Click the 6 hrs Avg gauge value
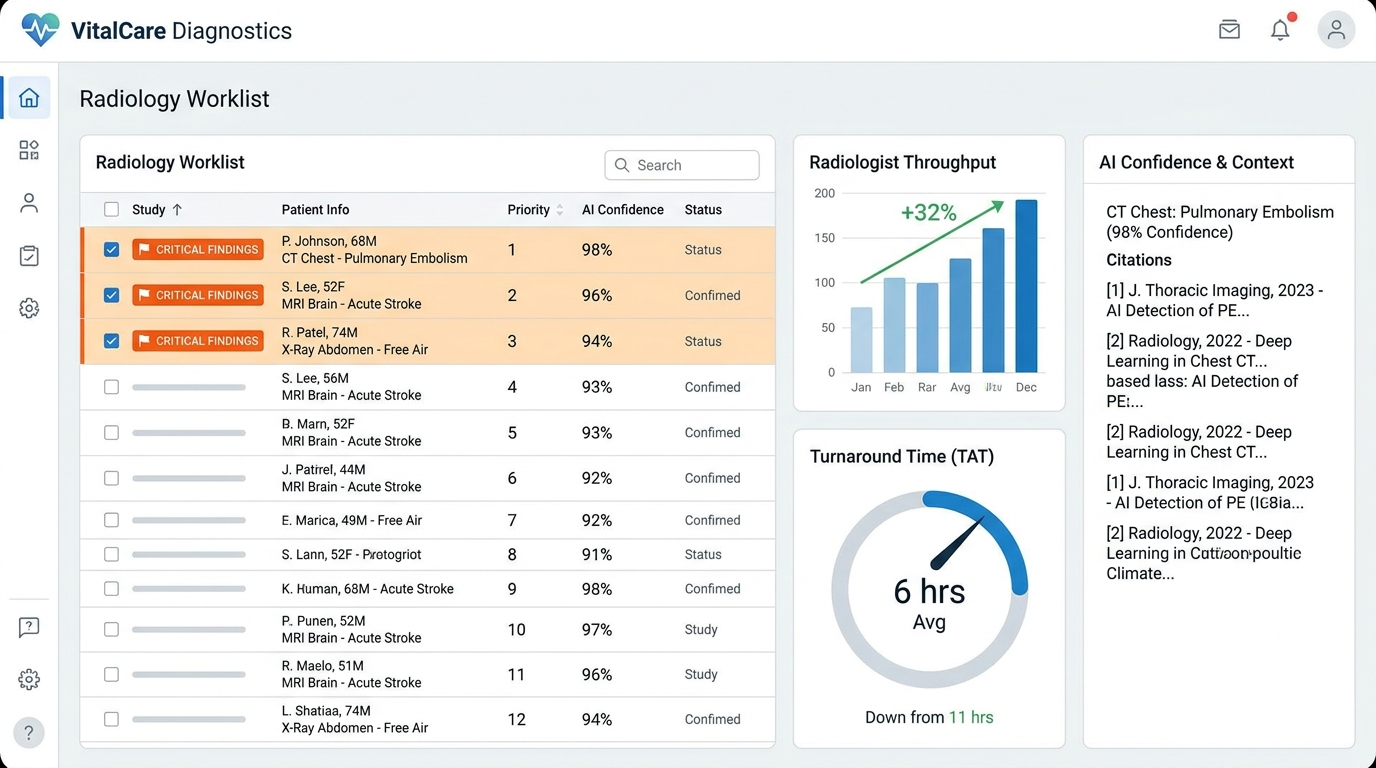Screen dimensions: 1376x768 pos(929,603)
